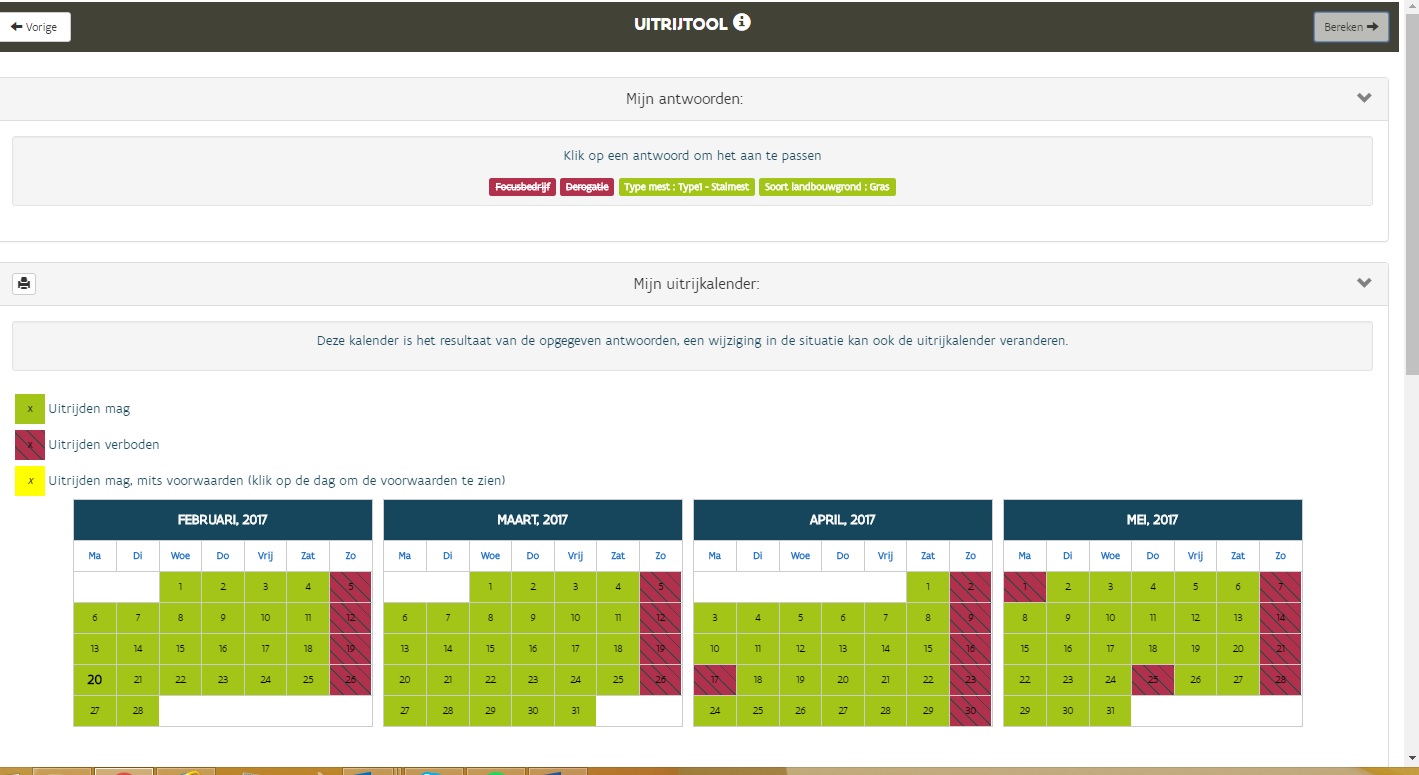Change the Soort landbouwgrond Gras answer

[x=827, y=187]
